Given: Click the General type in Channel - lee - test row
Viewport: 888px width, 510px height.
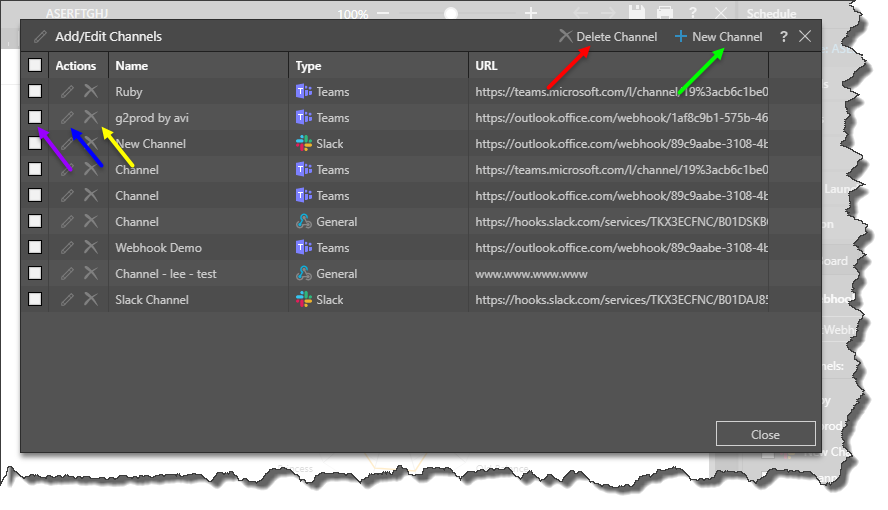Looking at the screenshot, I should click(x=336, y=274).
